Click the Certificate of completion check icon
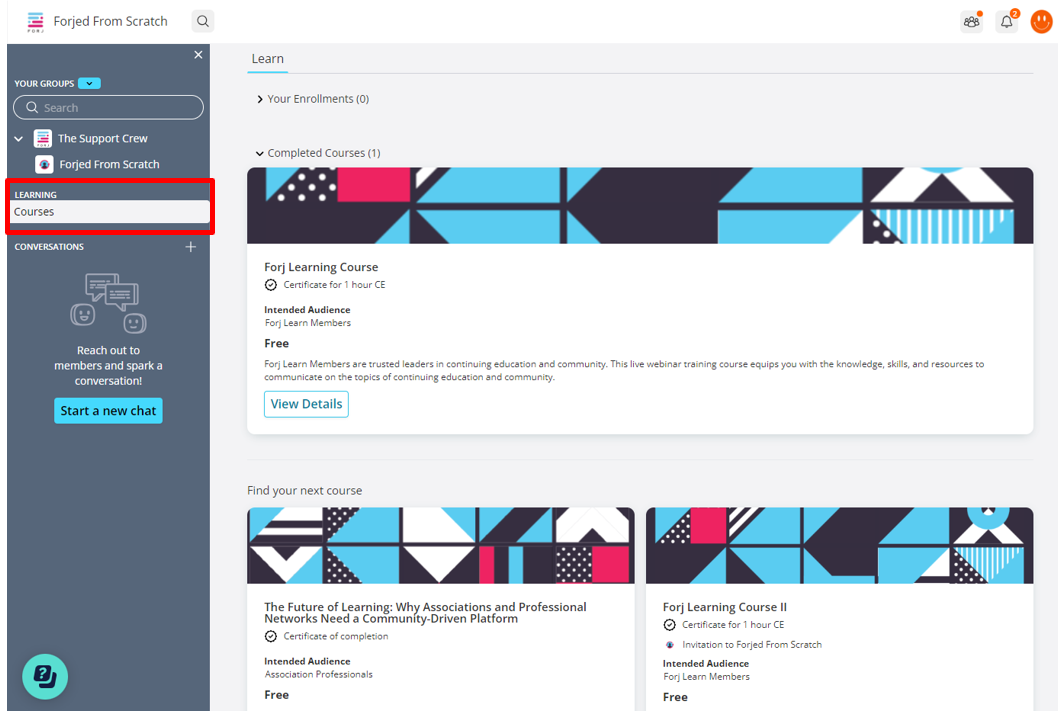This screenshot has width=1058, height=715. coord(271,636)
